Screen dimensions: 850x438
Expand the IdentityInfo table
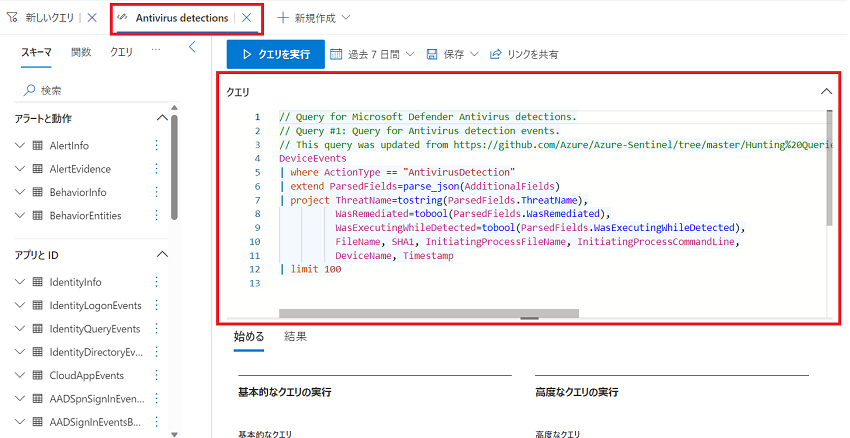tap(21, 282)
